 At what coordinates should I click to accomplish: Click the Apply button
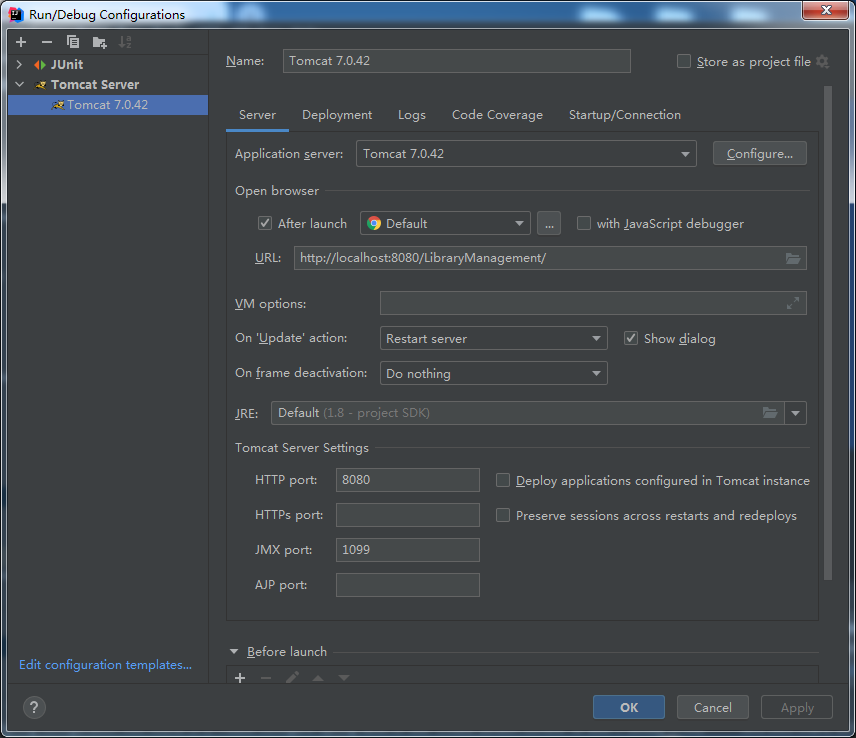tap(797, 707)
